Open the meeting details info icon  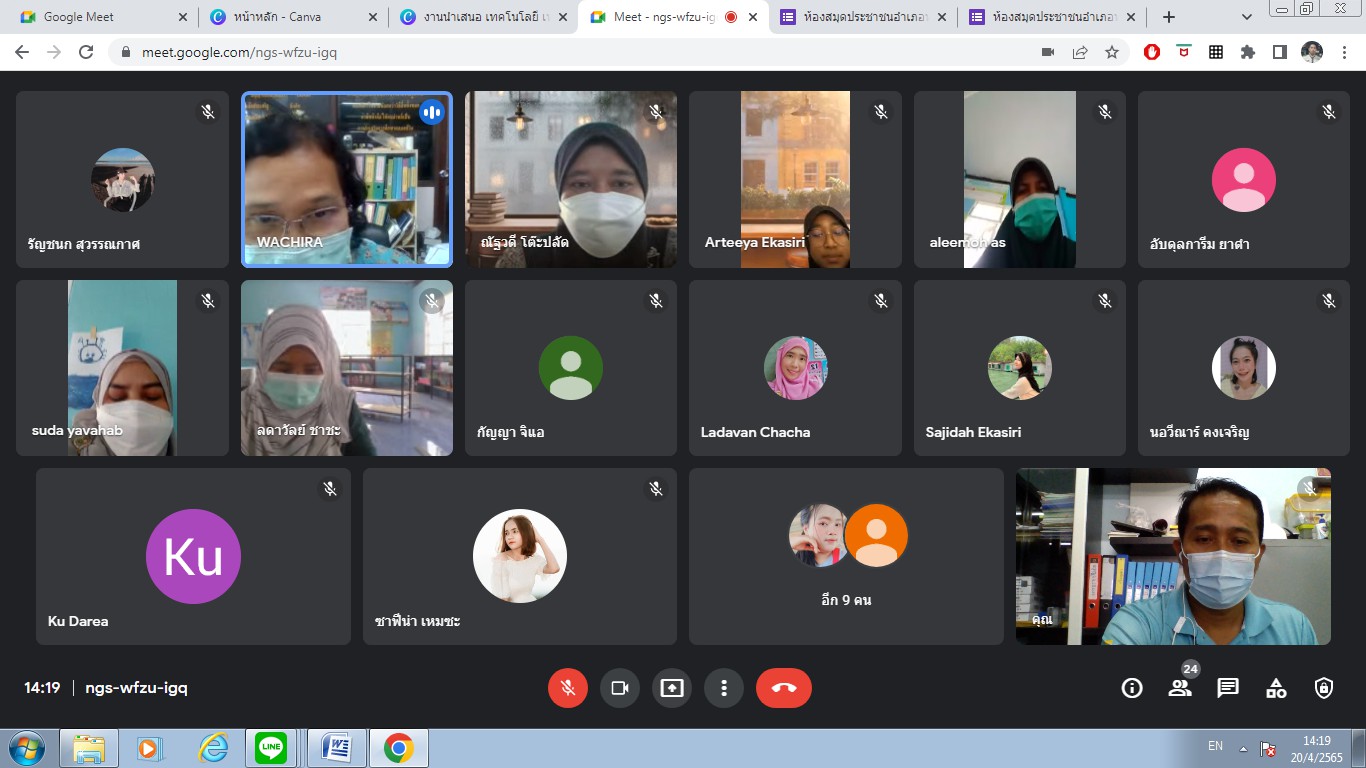(1132, 688)
